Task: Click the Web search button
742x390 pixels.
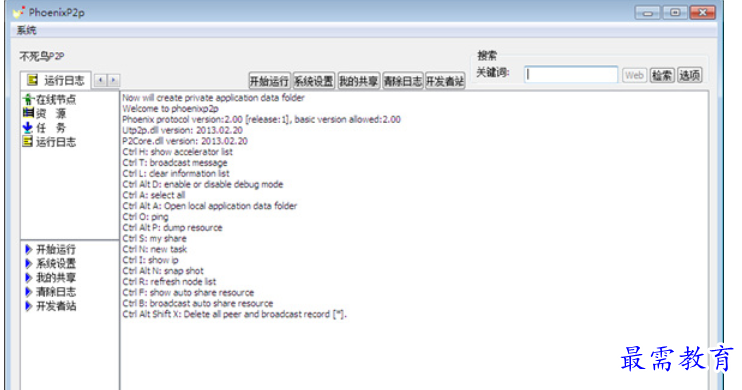Action: 634,75
